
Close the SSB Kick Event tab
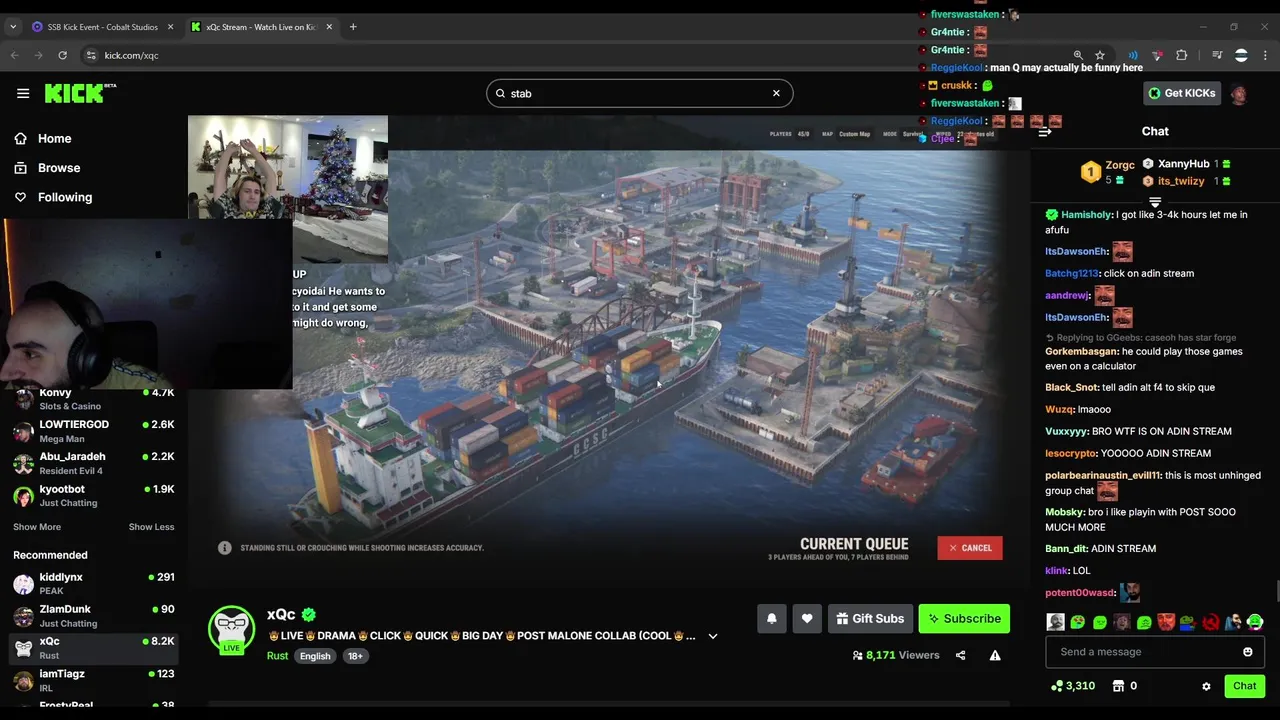(170, 27)
